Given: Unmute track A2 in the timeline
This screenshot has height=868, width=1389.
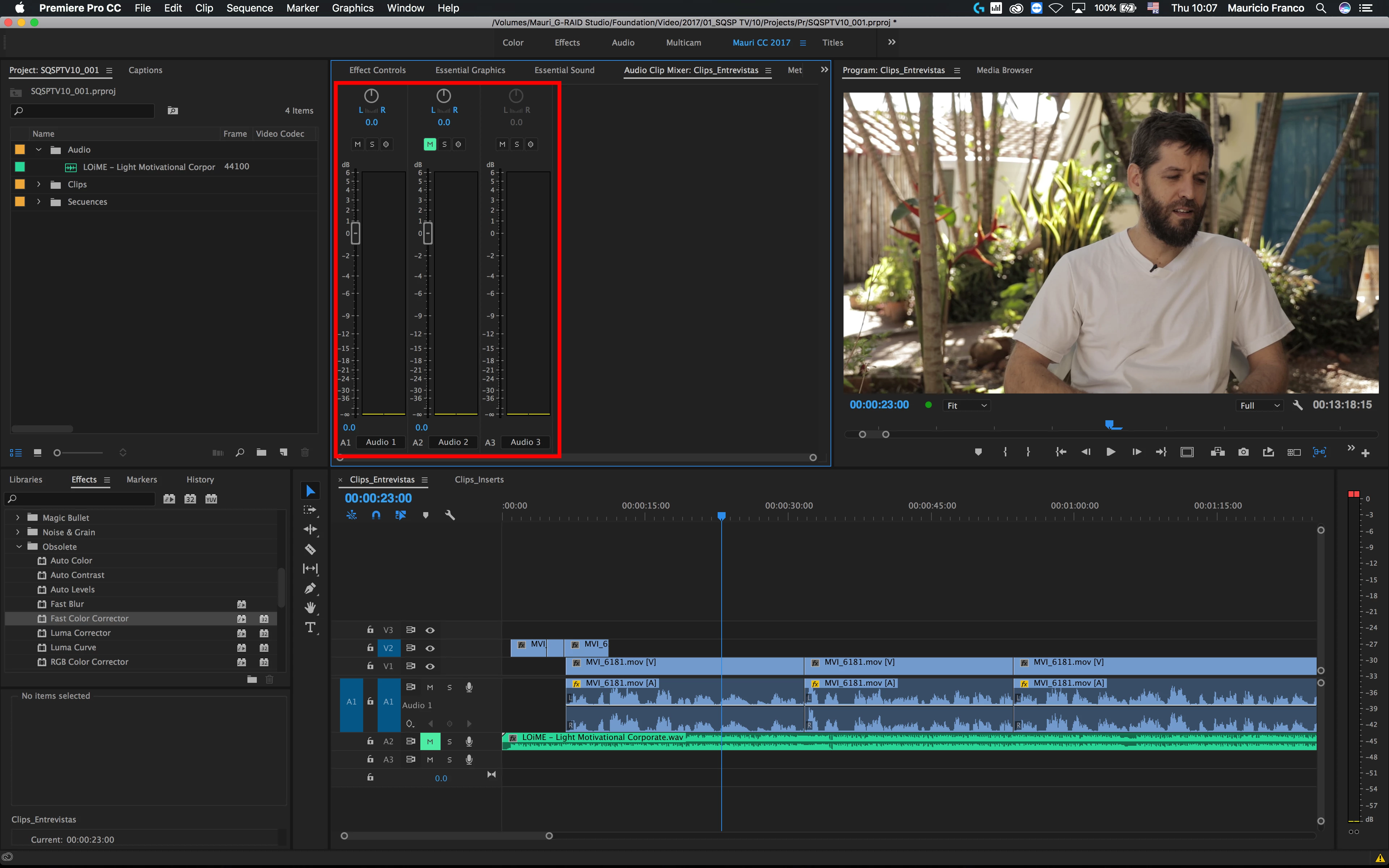Looking at the screenshot, I should (x=430, y=741).
